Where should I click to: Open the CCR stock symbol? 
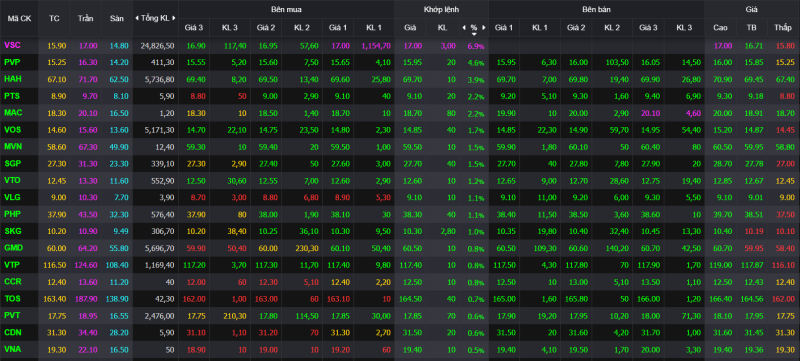(12, 281)
